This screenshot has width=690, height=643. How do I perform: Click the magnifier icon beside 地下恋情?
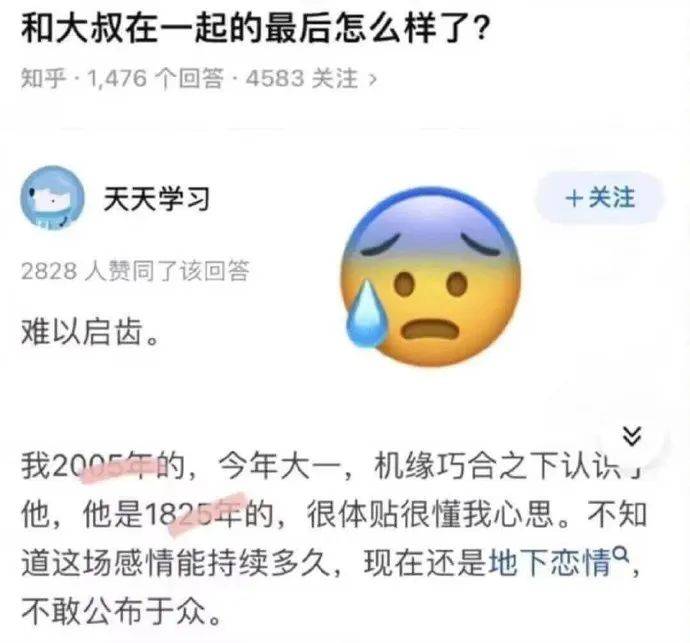pyautogui.click(x=620, y=553)
